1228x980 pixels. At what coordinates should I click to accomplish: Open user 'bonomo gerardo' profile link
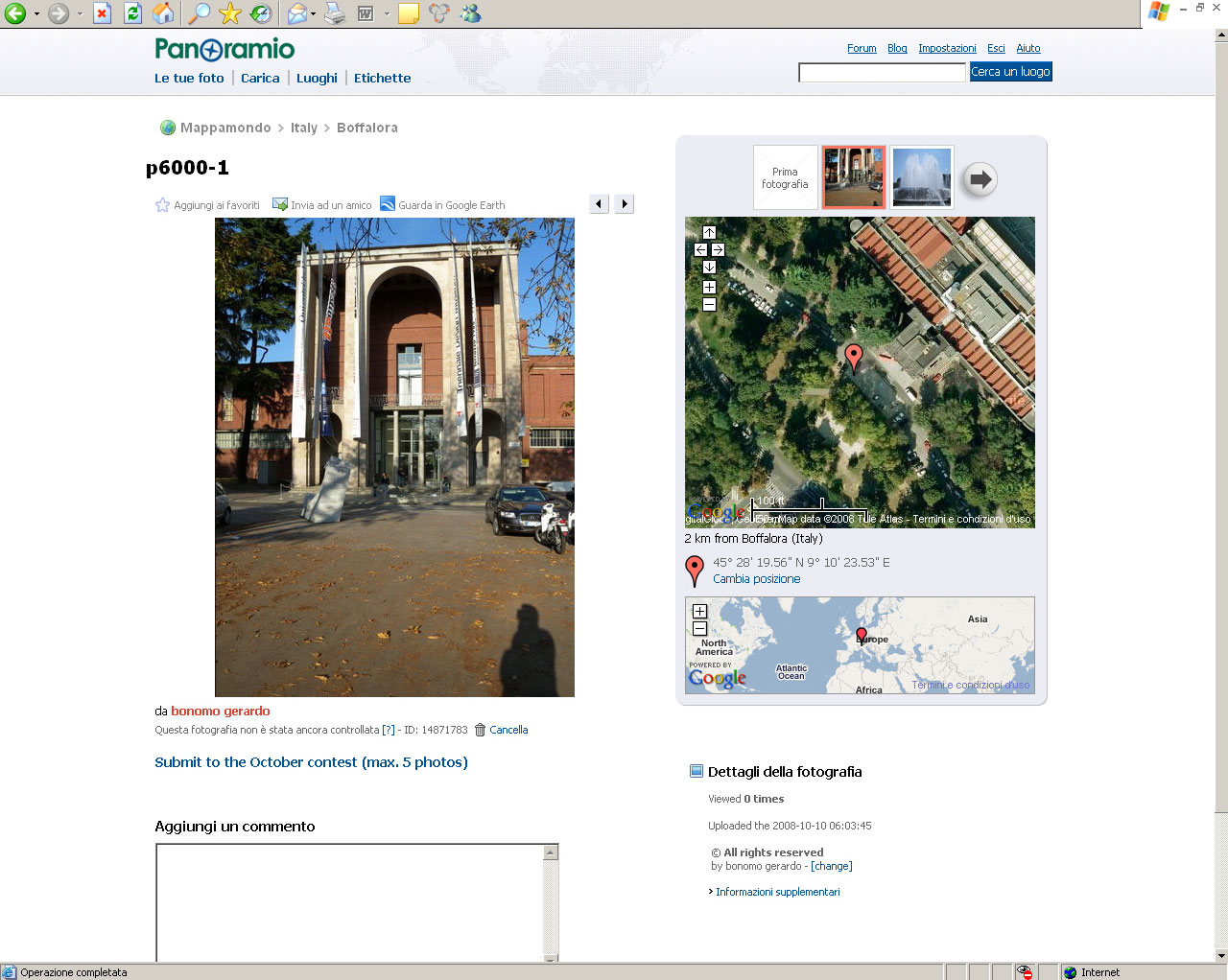[221, 712]
